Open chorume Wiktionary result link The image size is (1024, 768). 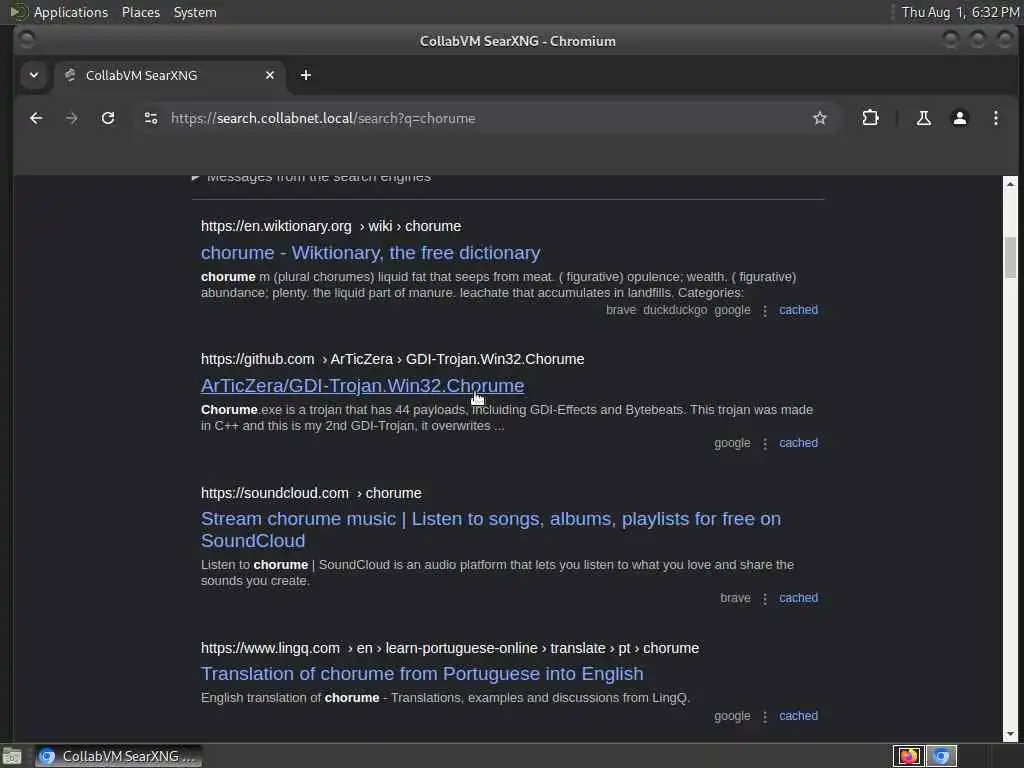pos(370,253)
